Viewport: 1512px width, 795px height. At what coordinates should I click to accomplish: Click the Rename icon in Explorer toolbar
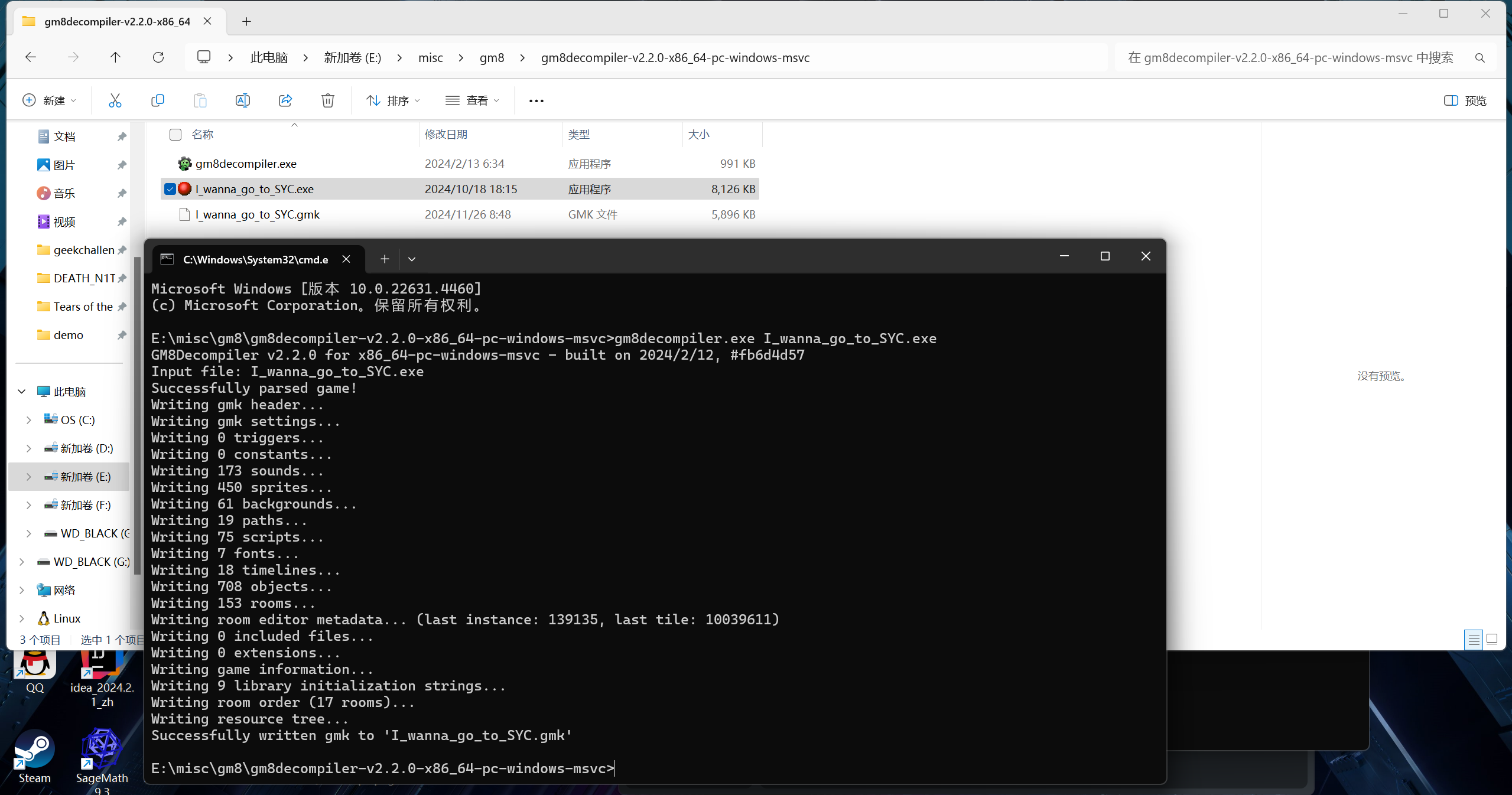tap(242, 100)
